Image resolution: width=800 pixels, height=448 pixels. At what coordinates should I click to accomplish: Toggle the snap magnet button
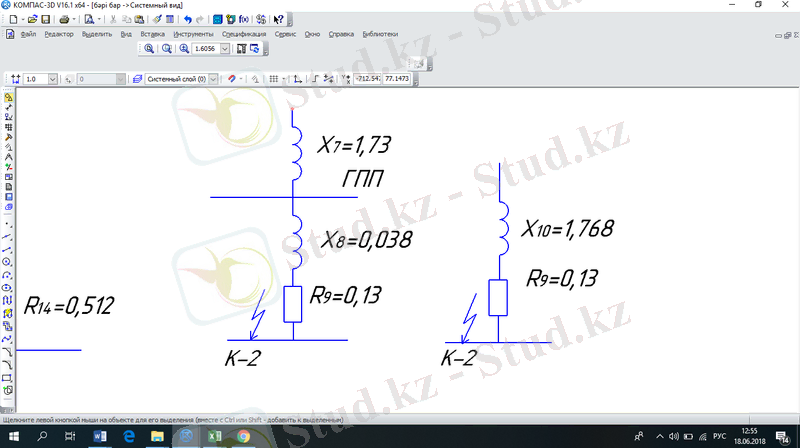232,79
